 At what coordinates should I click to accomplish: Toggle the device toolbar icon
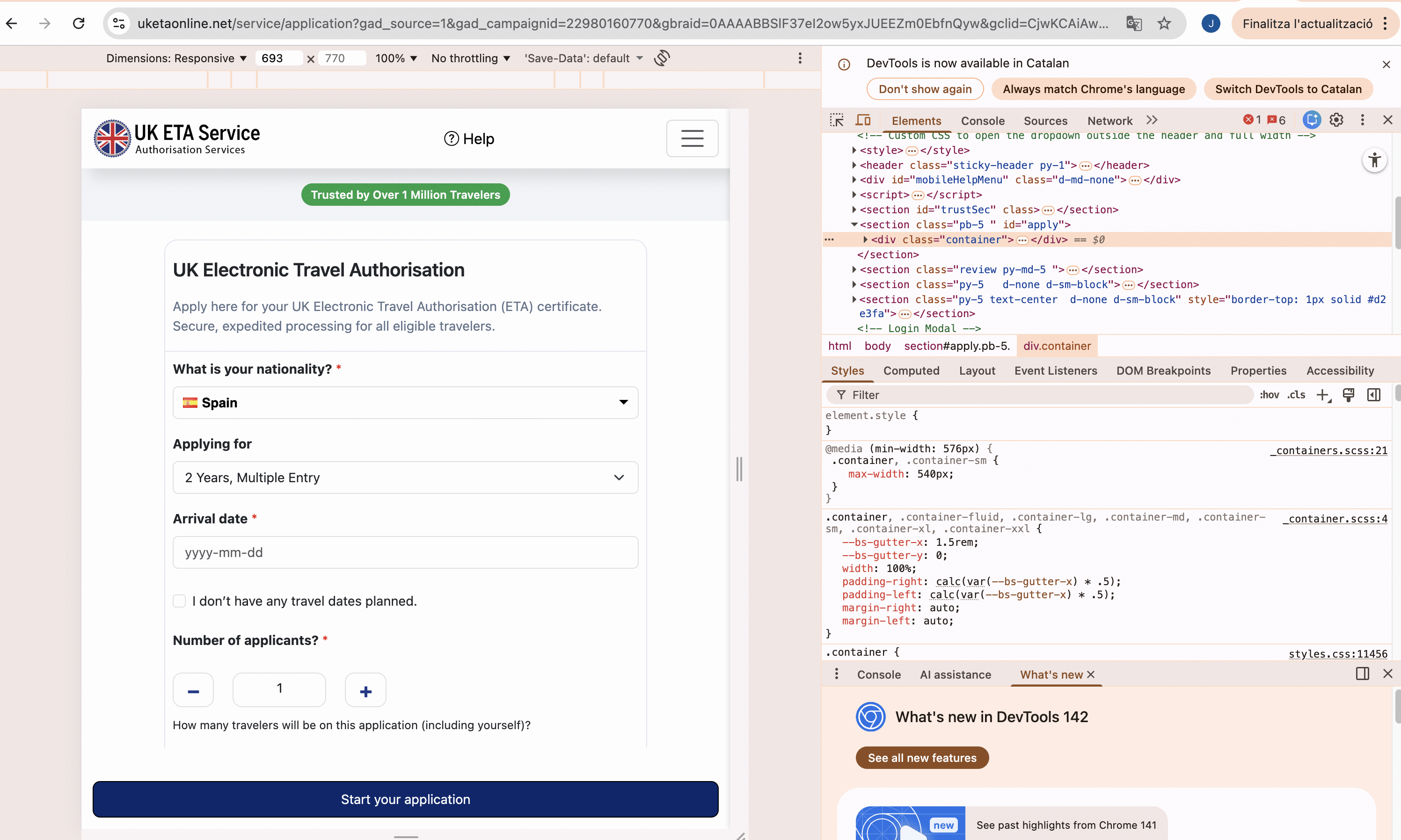(863, 120)
